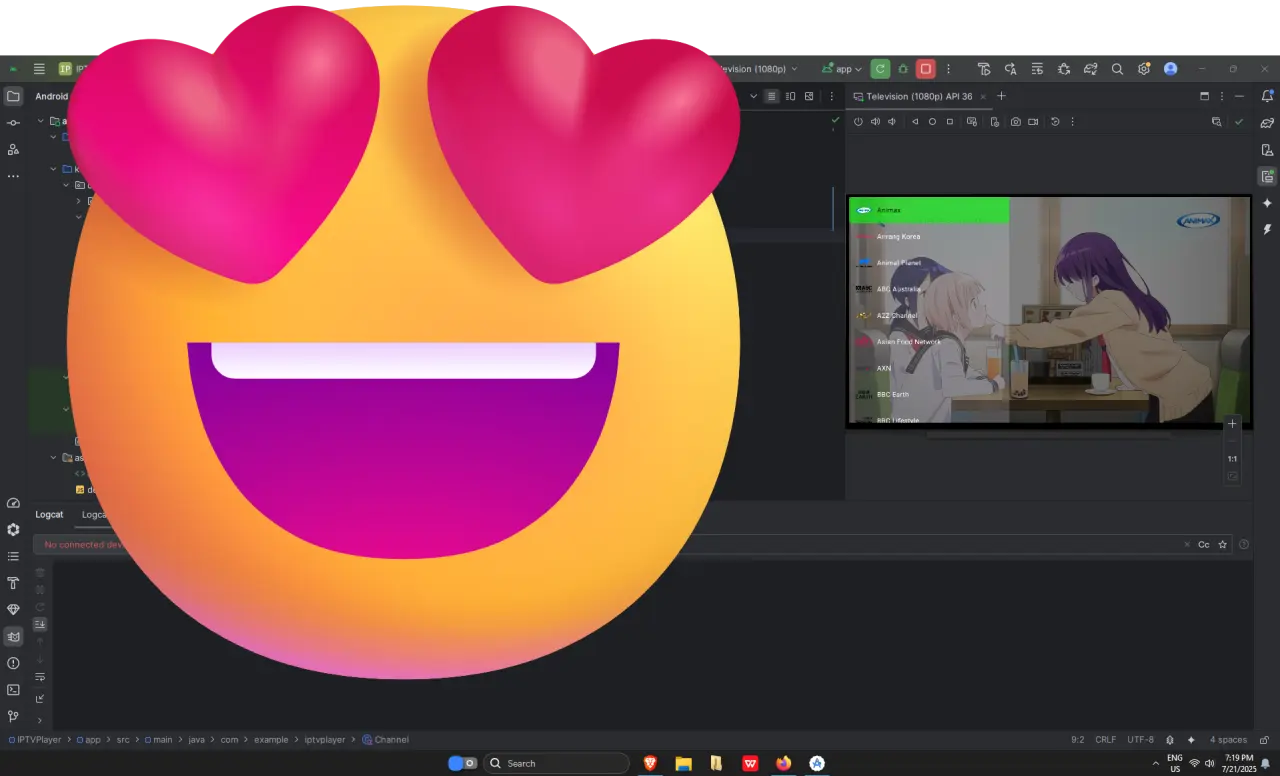1280x776 pixels.
Task: Open the Commit tool window
Action: click(13, 122)
